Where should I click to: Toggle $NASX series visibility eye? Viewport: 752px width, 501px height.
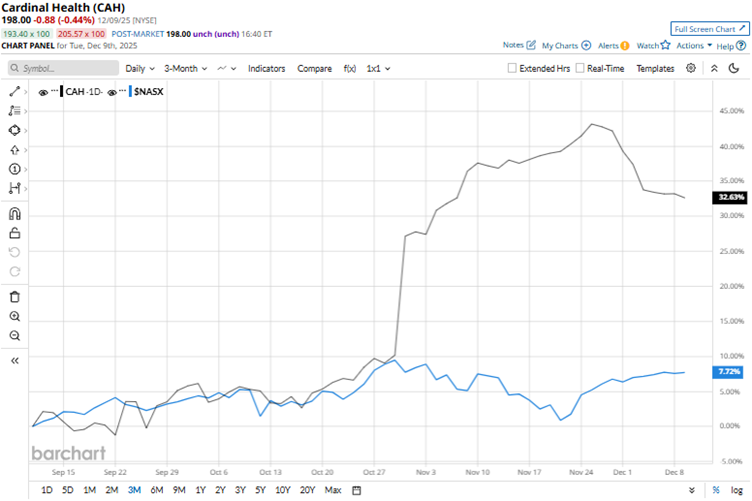pos(112,93)
